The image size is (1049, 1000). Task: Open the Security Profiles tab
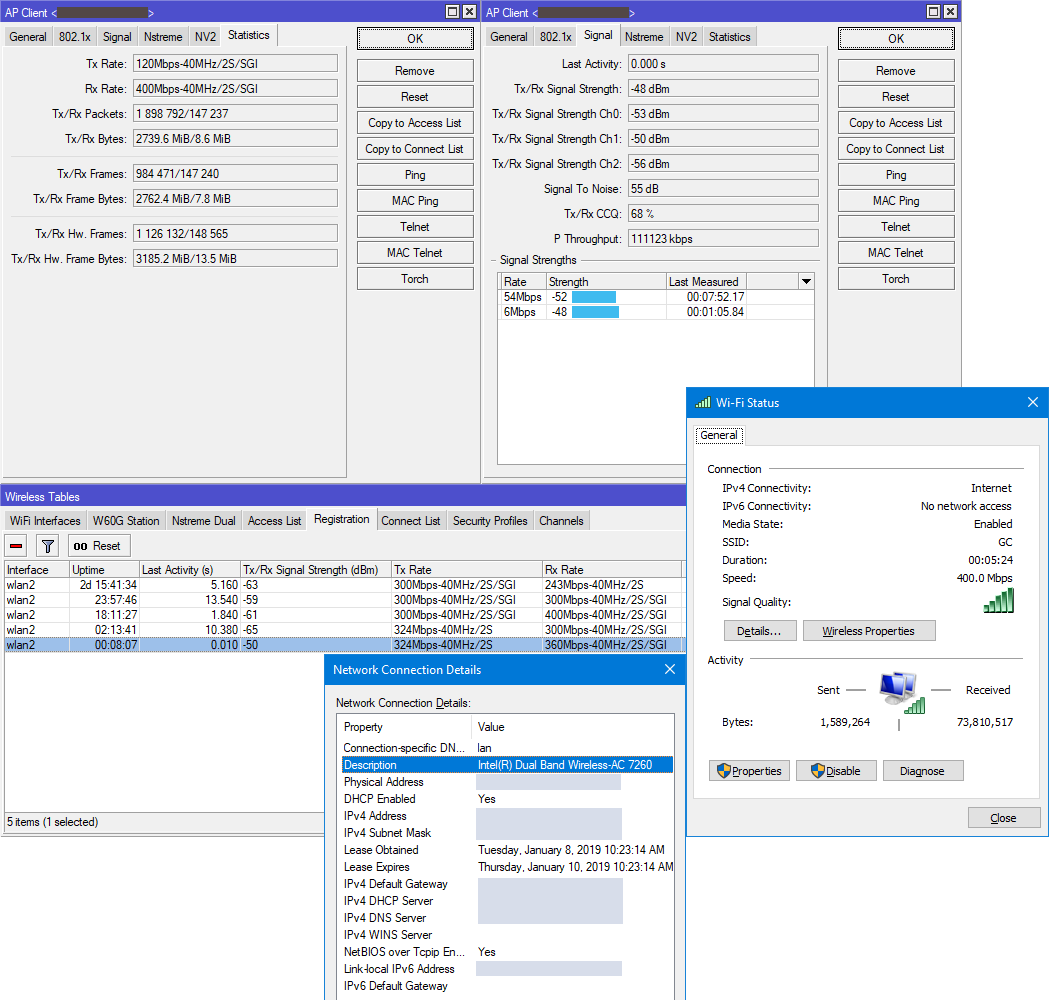(490, 520)
